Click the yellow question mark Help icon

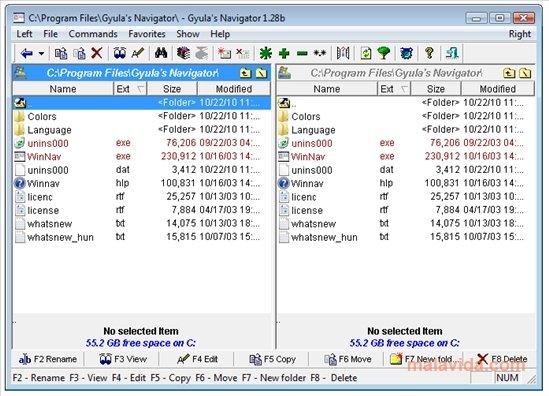[x=429, y=54]
